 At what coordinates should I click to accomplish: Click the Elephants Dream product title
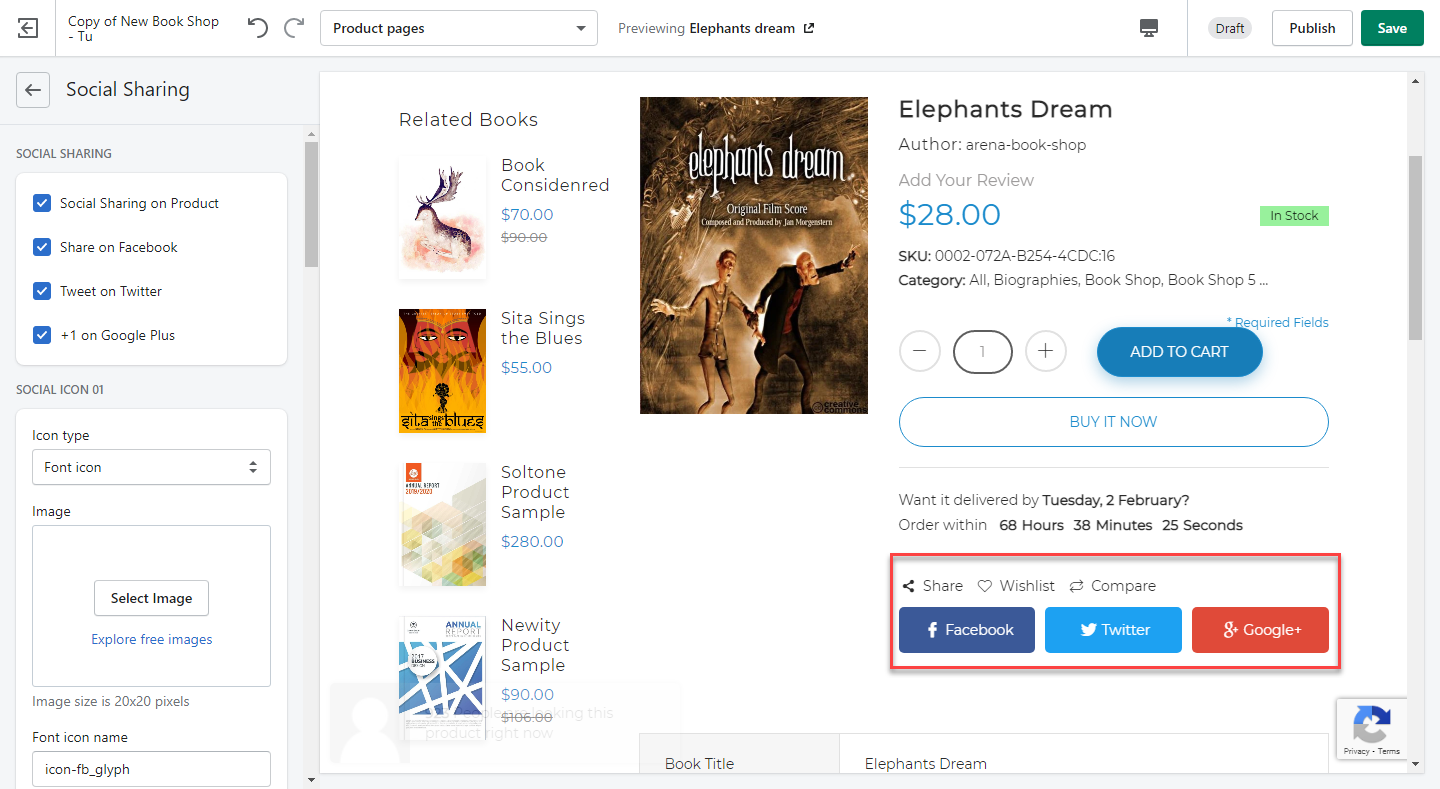[1005, 109]
